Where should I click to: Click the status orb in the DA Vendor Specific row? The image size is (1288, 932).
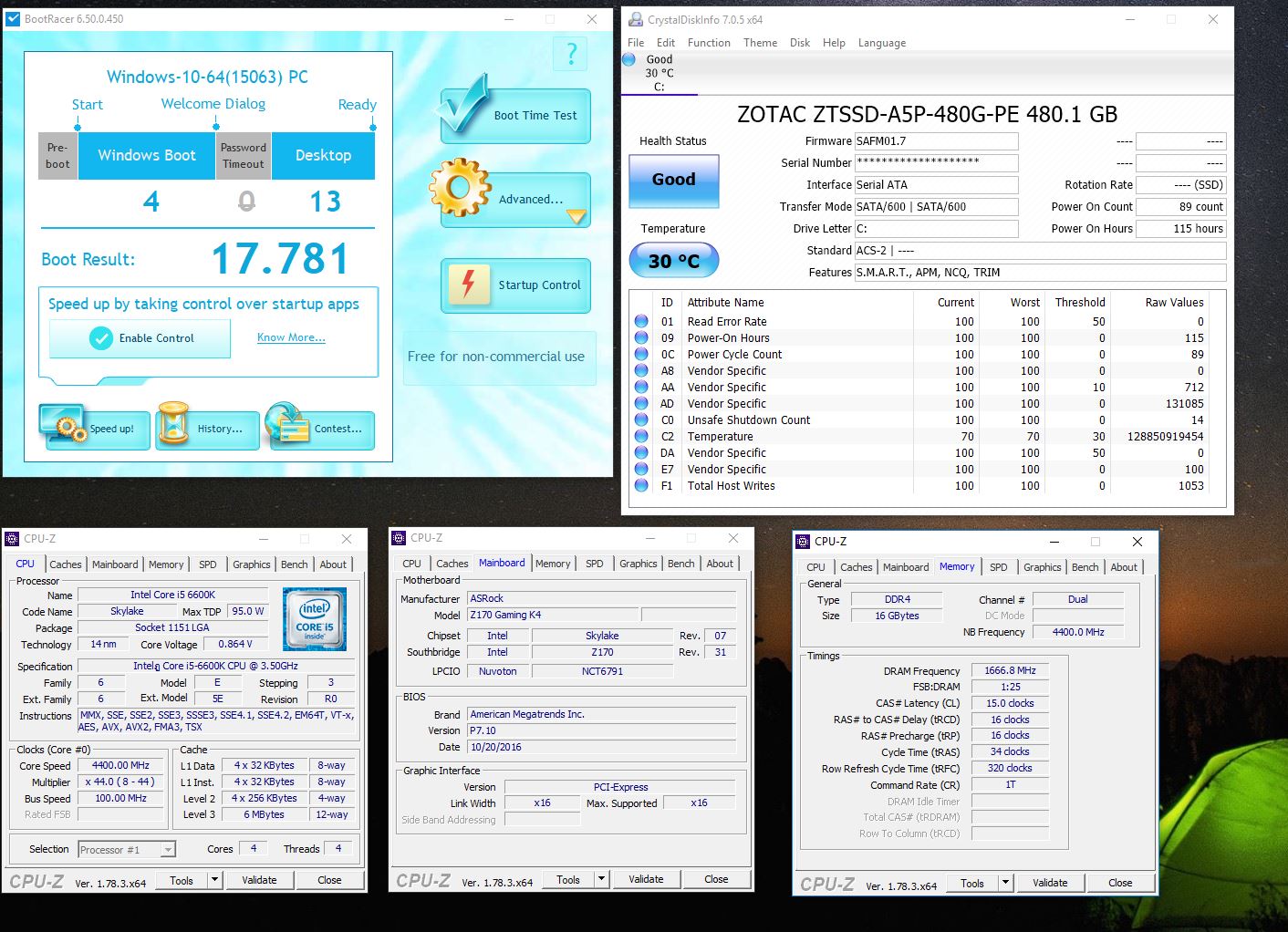[x=641, y=452]
